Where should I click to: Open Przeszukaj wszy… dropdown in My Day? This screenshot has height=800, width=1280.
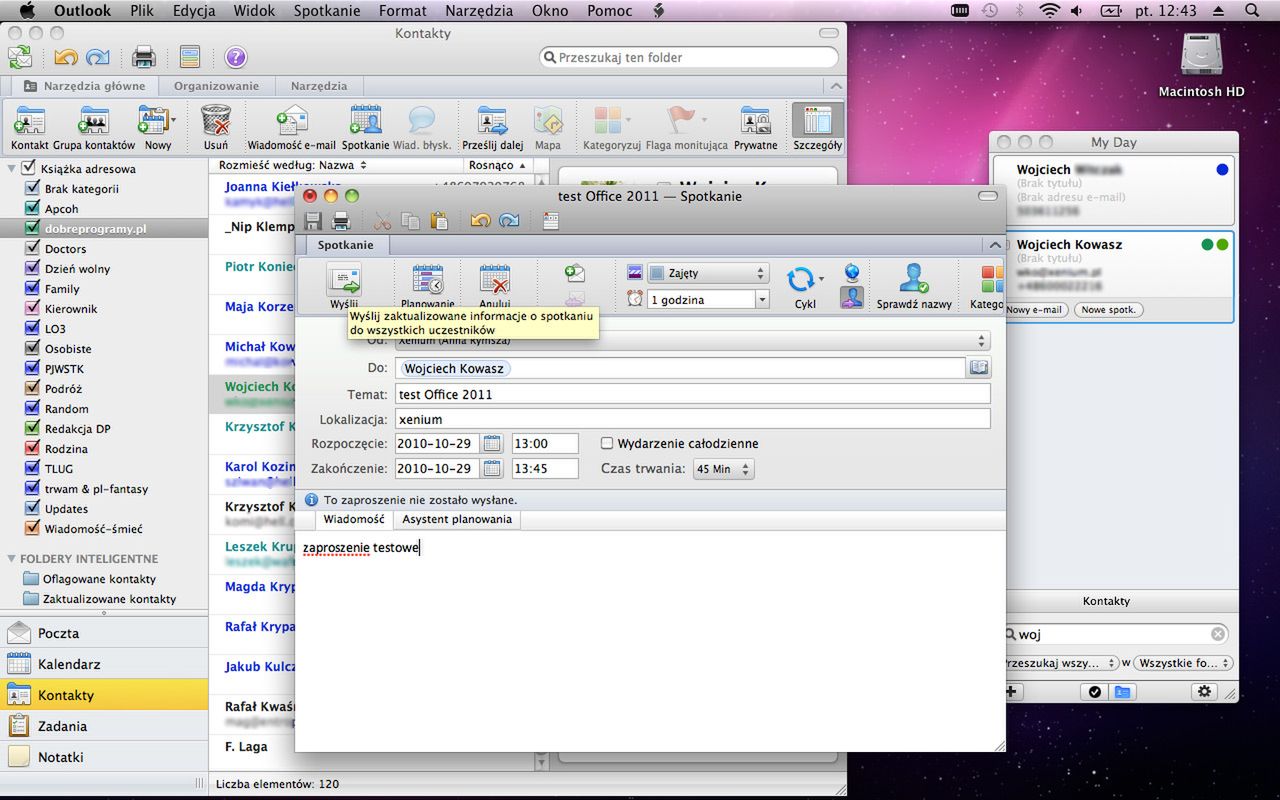pos(1061,663)
